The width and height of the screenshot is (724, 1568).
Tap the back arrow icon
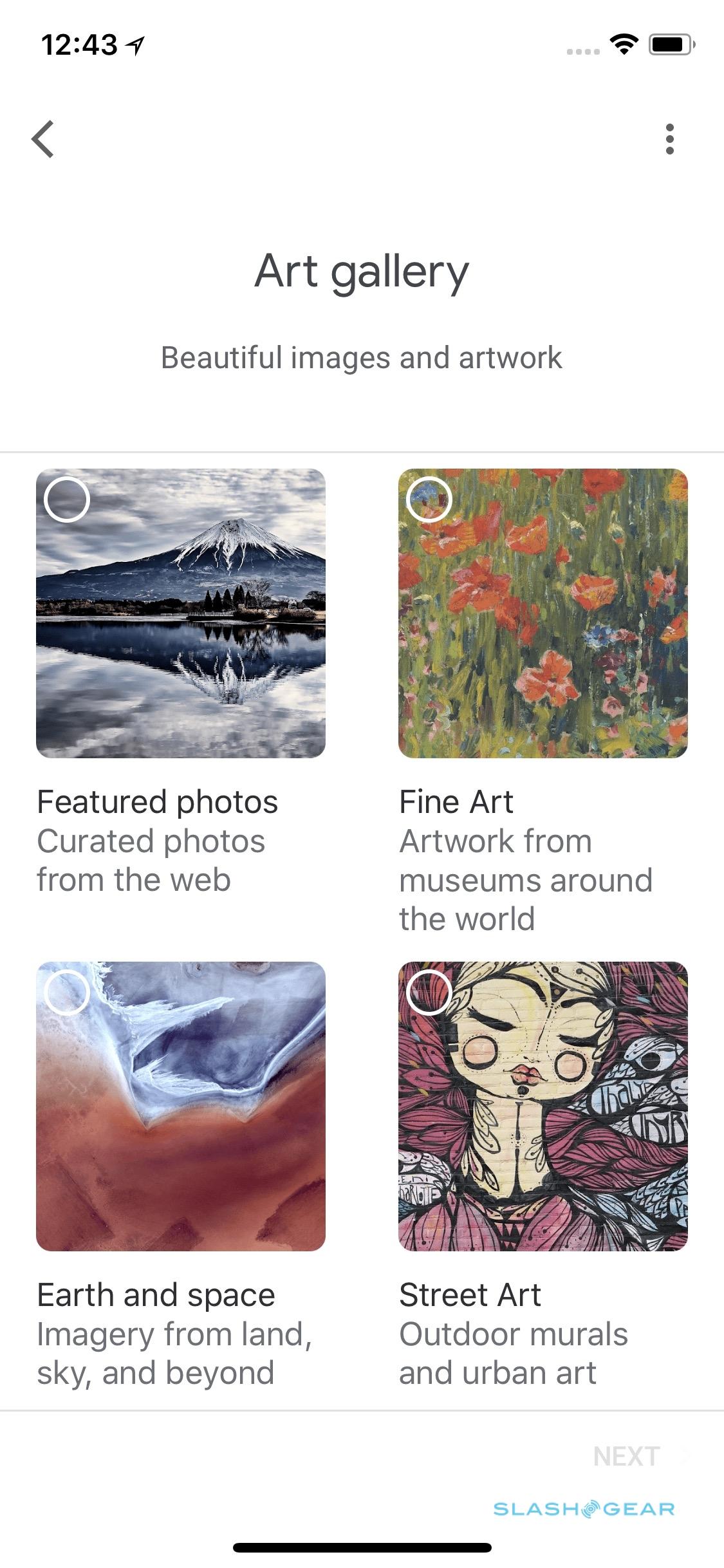coord(43,139)
